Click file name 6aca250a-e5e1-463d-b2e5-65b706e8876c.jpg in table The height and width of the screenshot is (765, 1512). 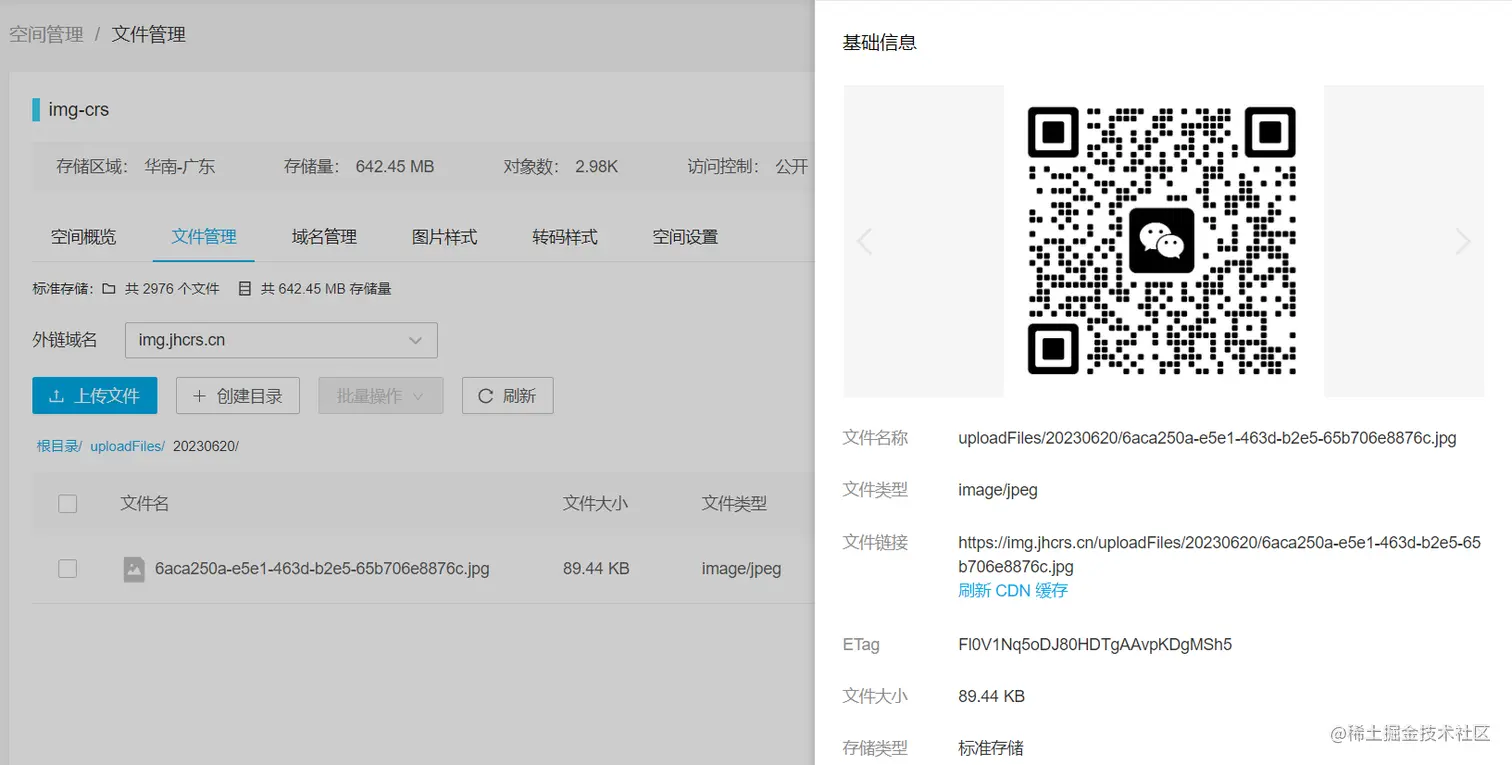pos(322,569)
